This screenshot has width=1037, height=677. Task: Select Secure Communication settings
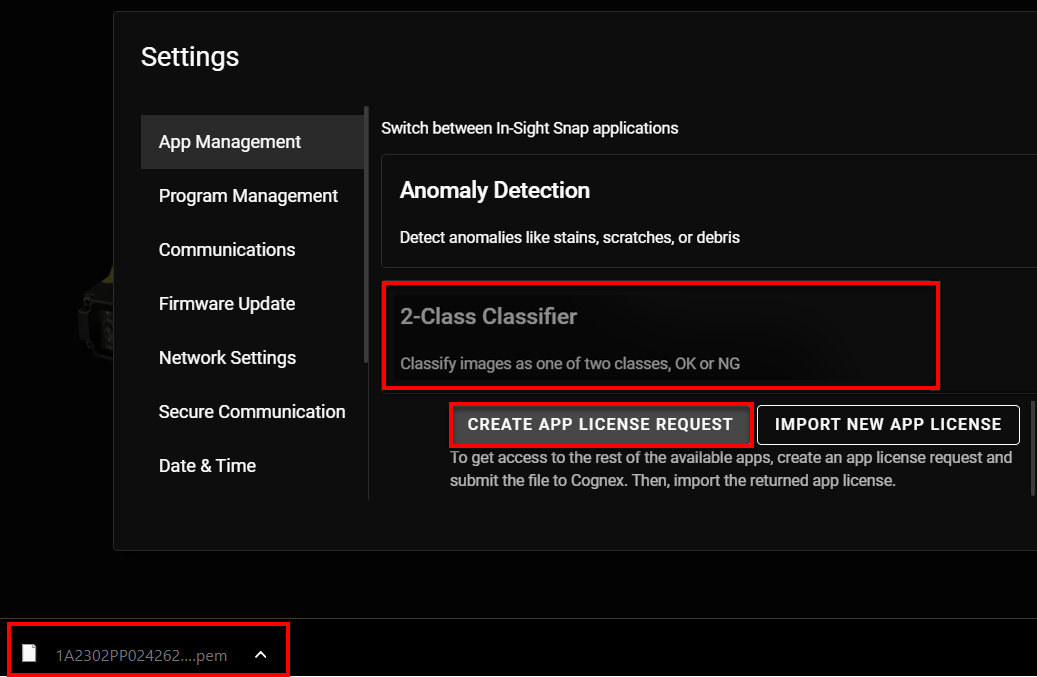252,412
